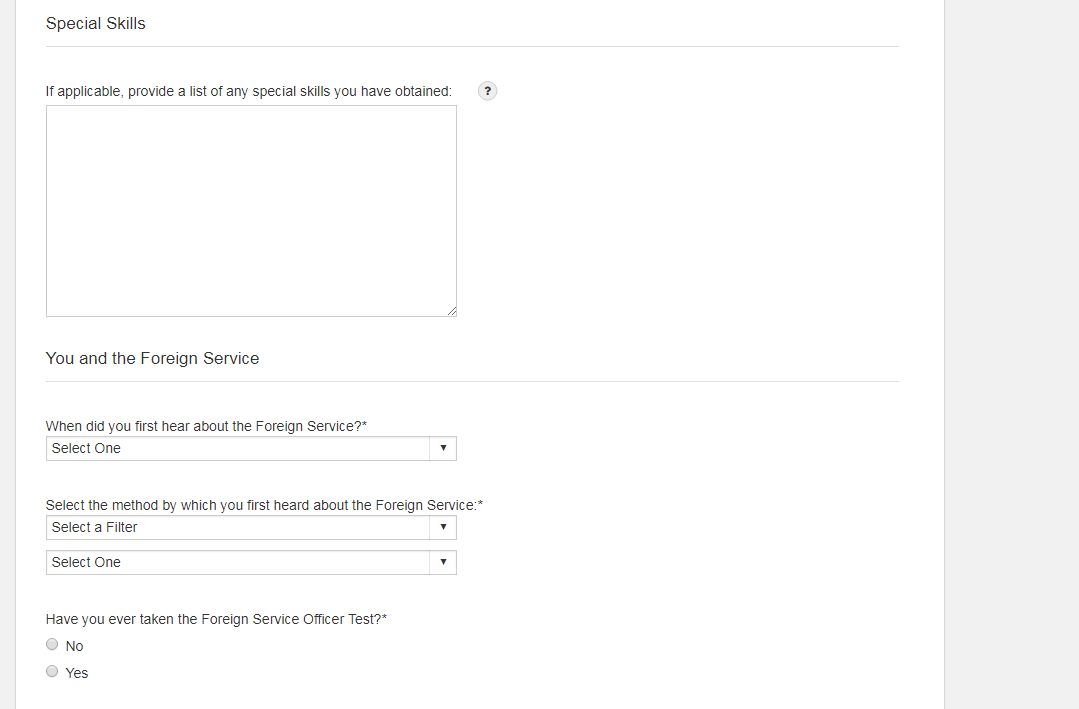
Task: Click the "If applicable, provide a list" label
Action: [x=249, y=92]
